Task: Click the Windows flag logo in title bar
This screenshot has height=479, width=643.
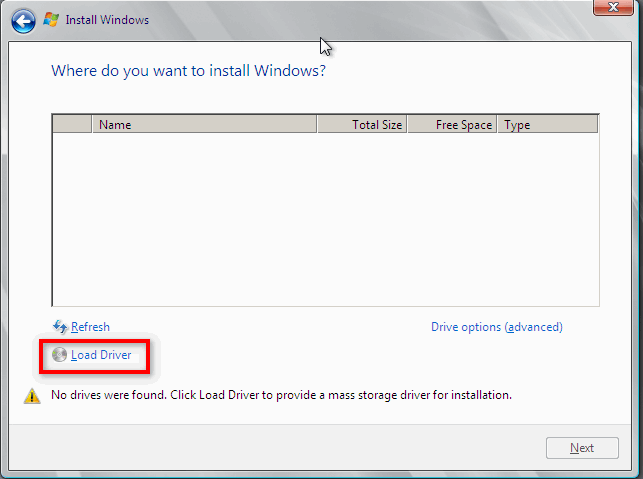Action: click(x=51, y=20)
